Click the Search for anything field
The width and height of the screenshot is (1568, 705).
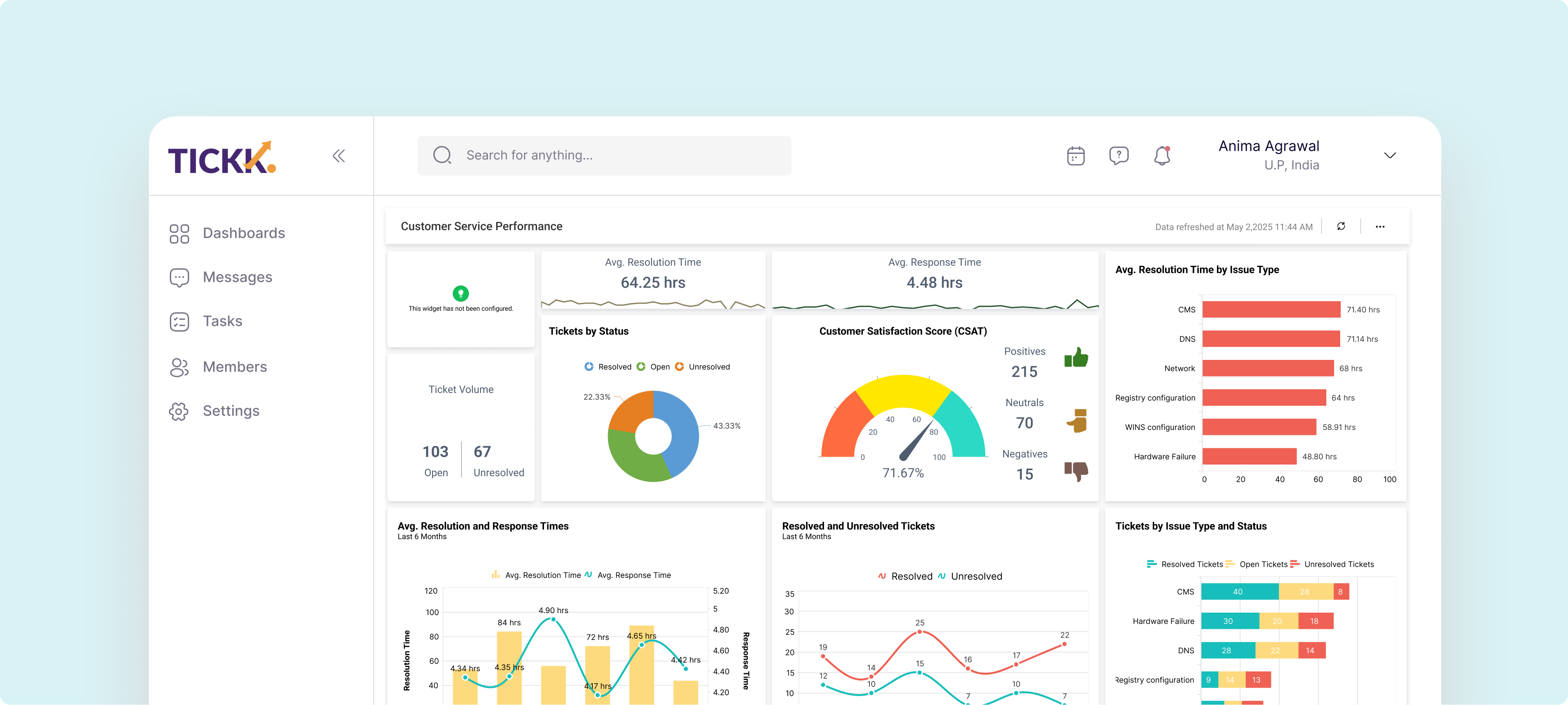tap(604, 155)
